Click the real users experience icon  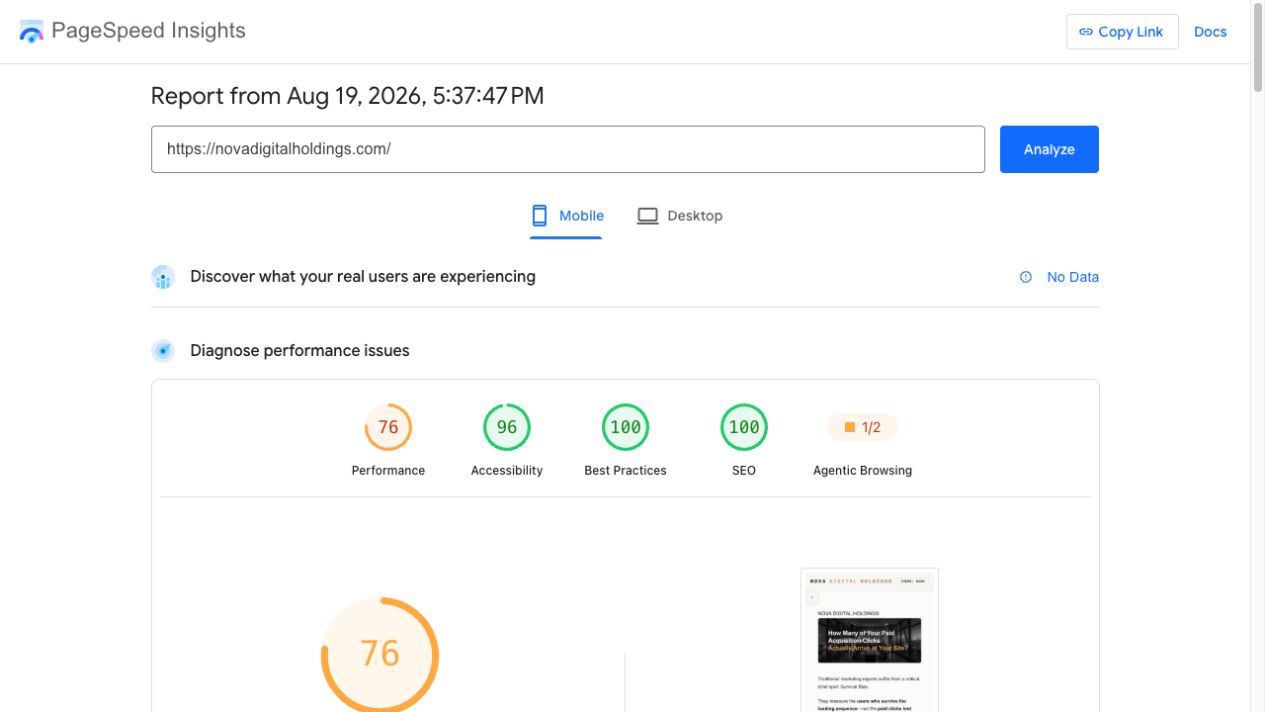pos(163,277)
